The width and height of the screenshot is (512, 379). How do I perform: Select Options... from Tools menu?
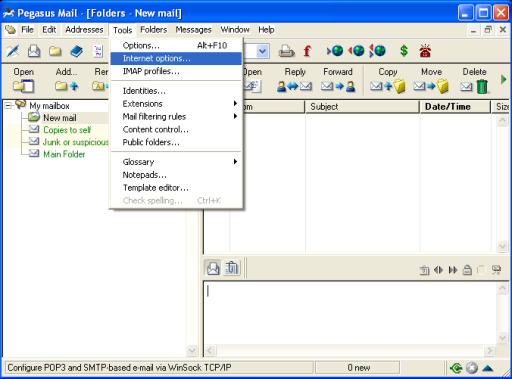(176, 45)
